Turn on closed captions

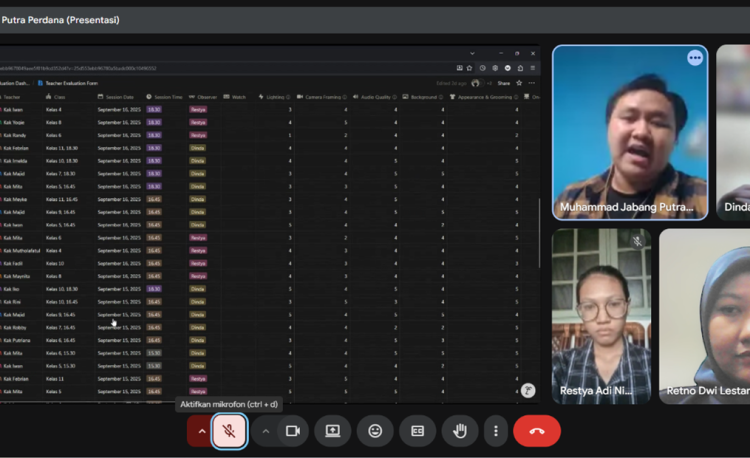click(x=418, y=431)
